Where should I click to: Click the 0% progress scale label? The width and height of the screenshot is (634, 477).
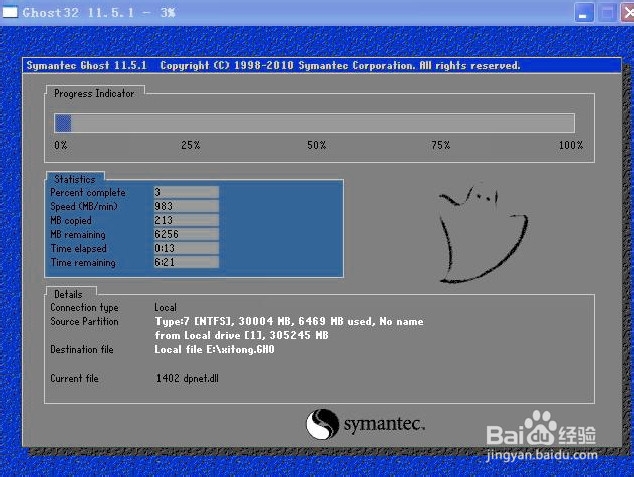pyautogui.click(x=61, y=145)
